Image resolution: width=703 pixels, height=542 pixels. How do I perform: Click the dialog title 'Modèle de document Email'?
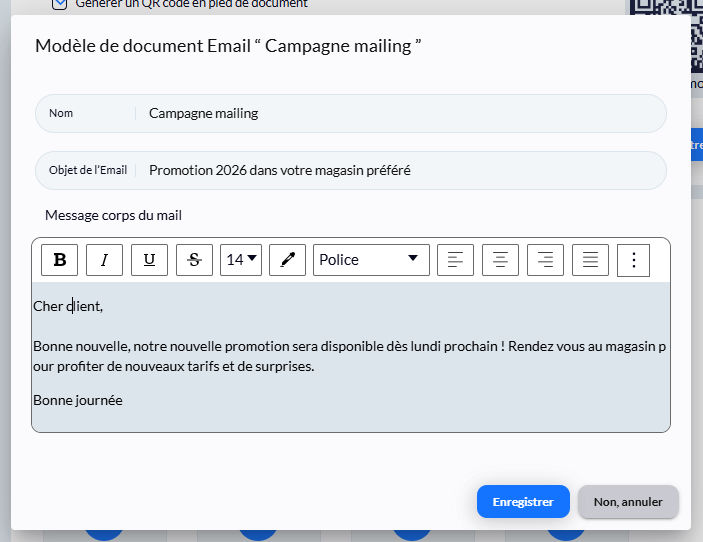[x=228, y=46]
